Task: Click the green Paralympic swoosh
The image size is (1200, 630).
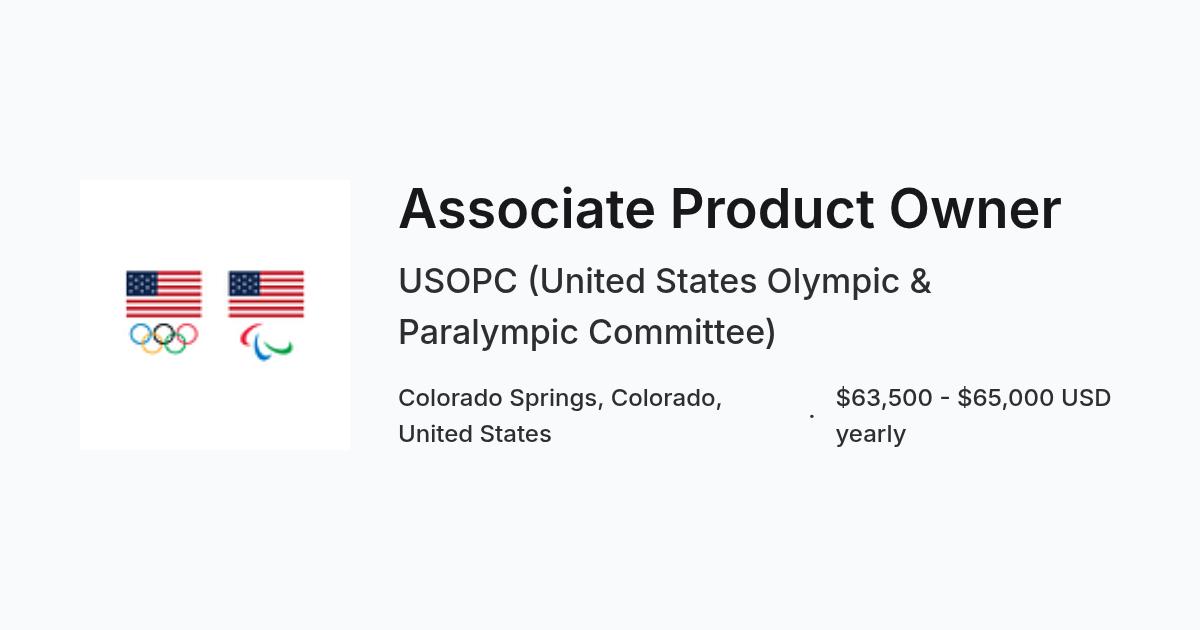Action: [x=280, y=347]
